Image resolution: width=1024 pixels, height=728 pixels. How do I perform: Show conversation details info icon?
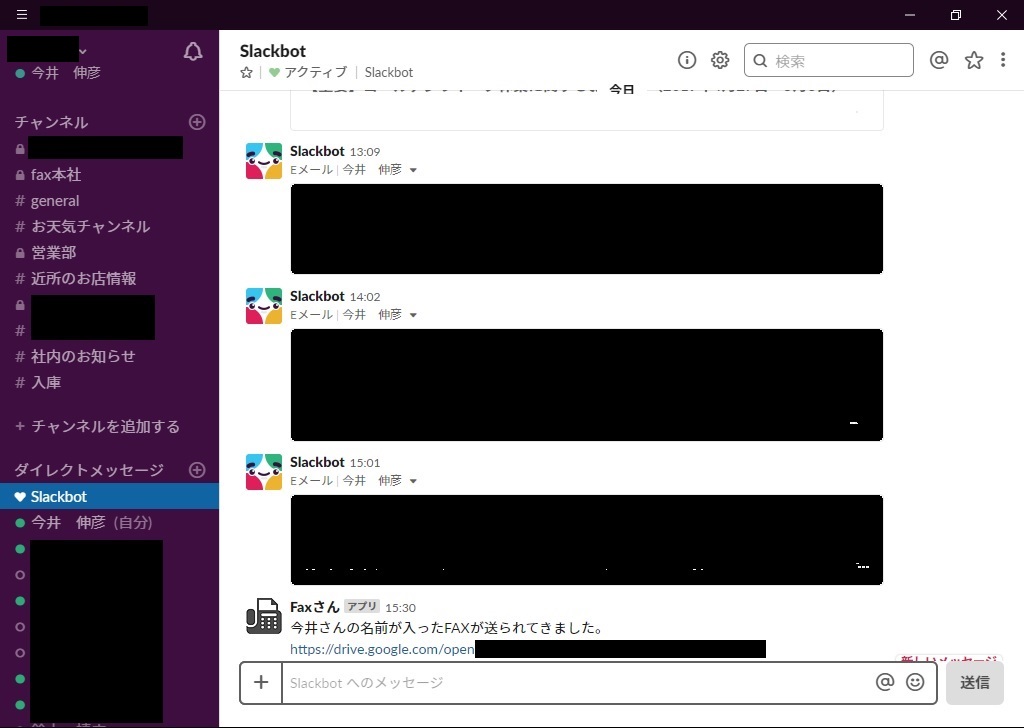[x=686, y=60]
